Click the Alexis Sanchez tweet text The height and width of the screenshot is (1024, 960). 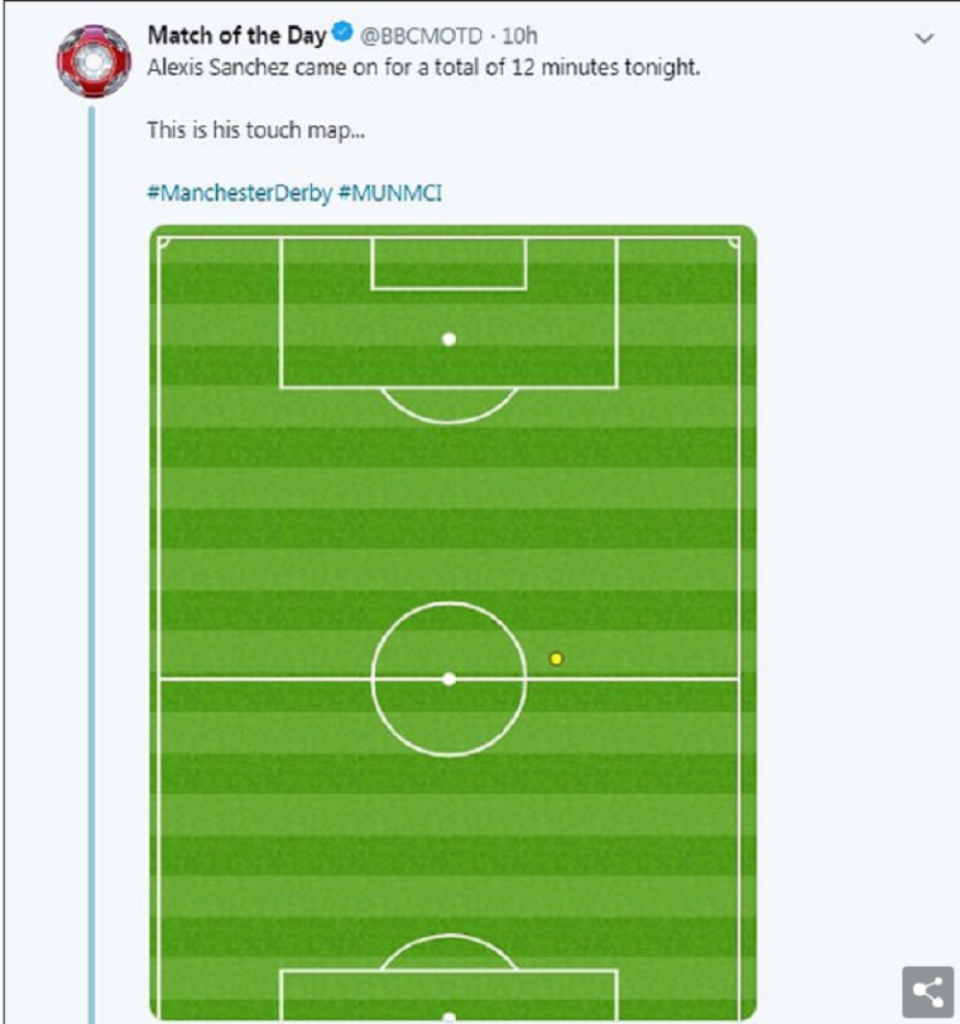point(424,70)
